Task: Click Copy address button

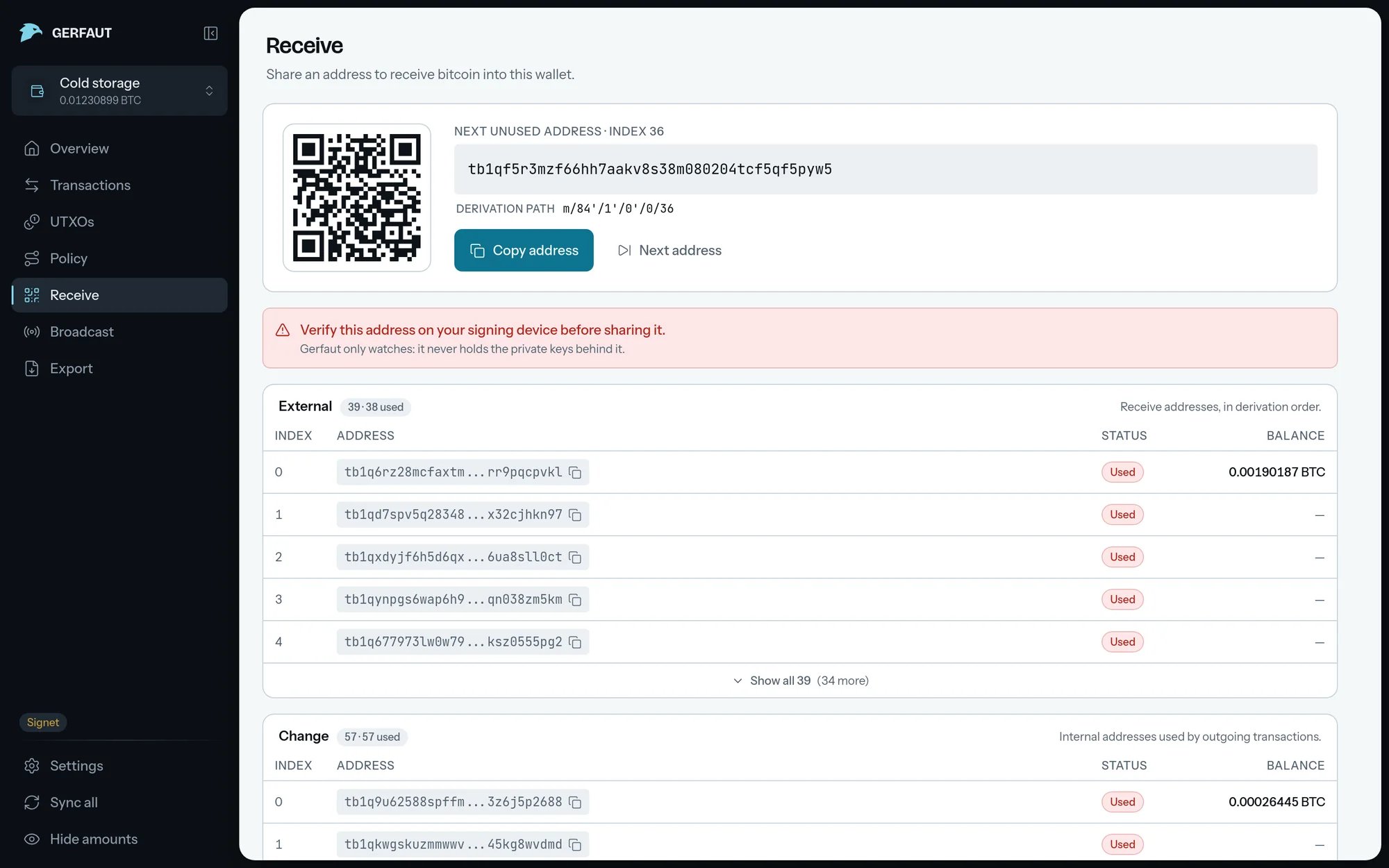Action: pyautogui.click(x=524, y=250)
